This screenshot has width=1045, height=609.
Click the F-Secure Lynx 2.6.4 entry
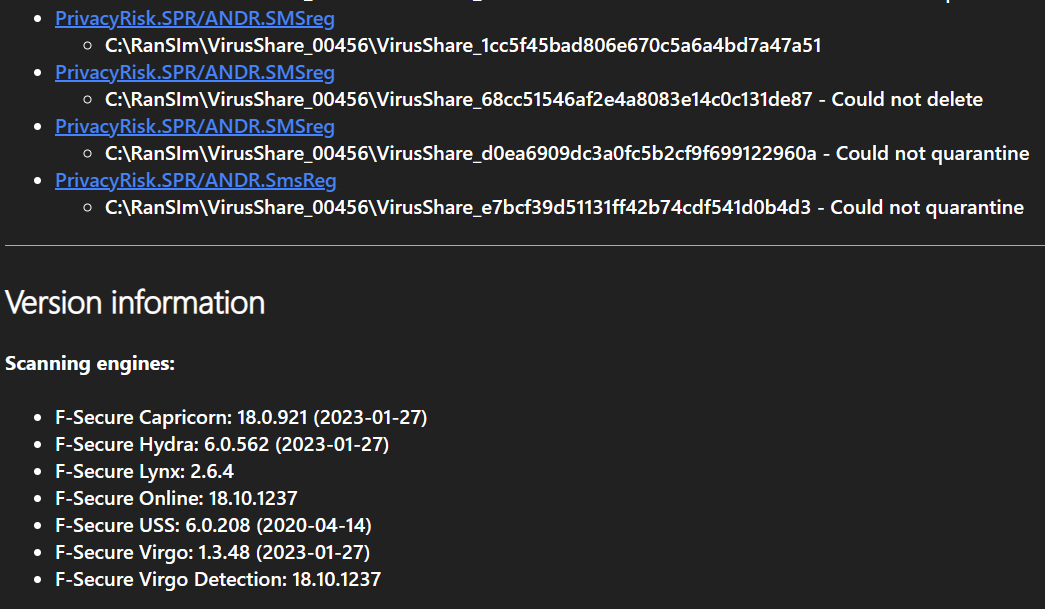click(x=144, y=471)
